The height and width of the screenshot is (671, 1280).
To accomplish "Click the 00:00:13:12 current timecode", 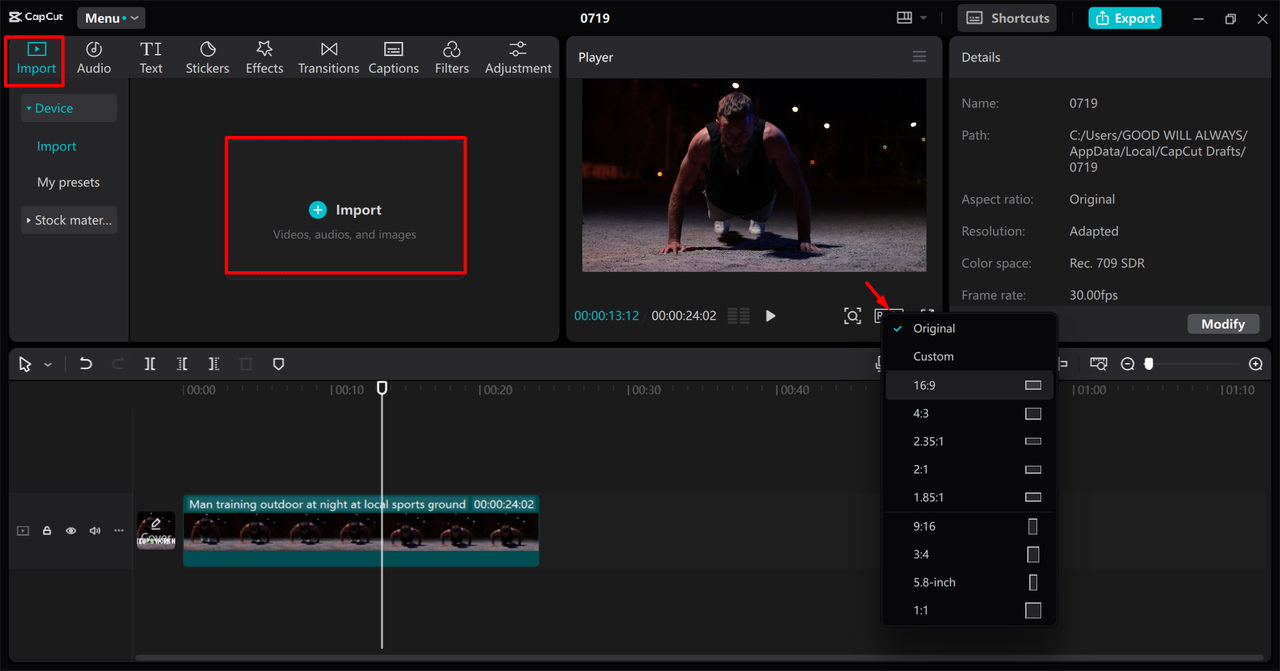I will 606,316.
